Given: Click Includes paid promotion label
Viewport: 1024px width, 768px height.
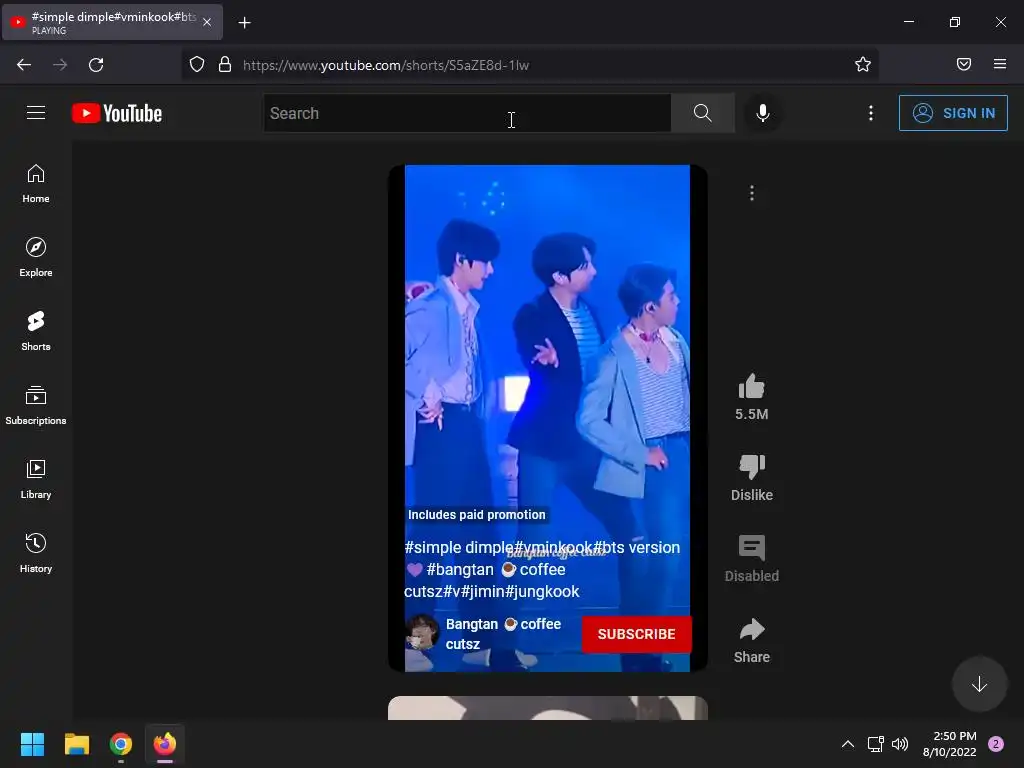Looking at the screenshot, I should 476,515.
